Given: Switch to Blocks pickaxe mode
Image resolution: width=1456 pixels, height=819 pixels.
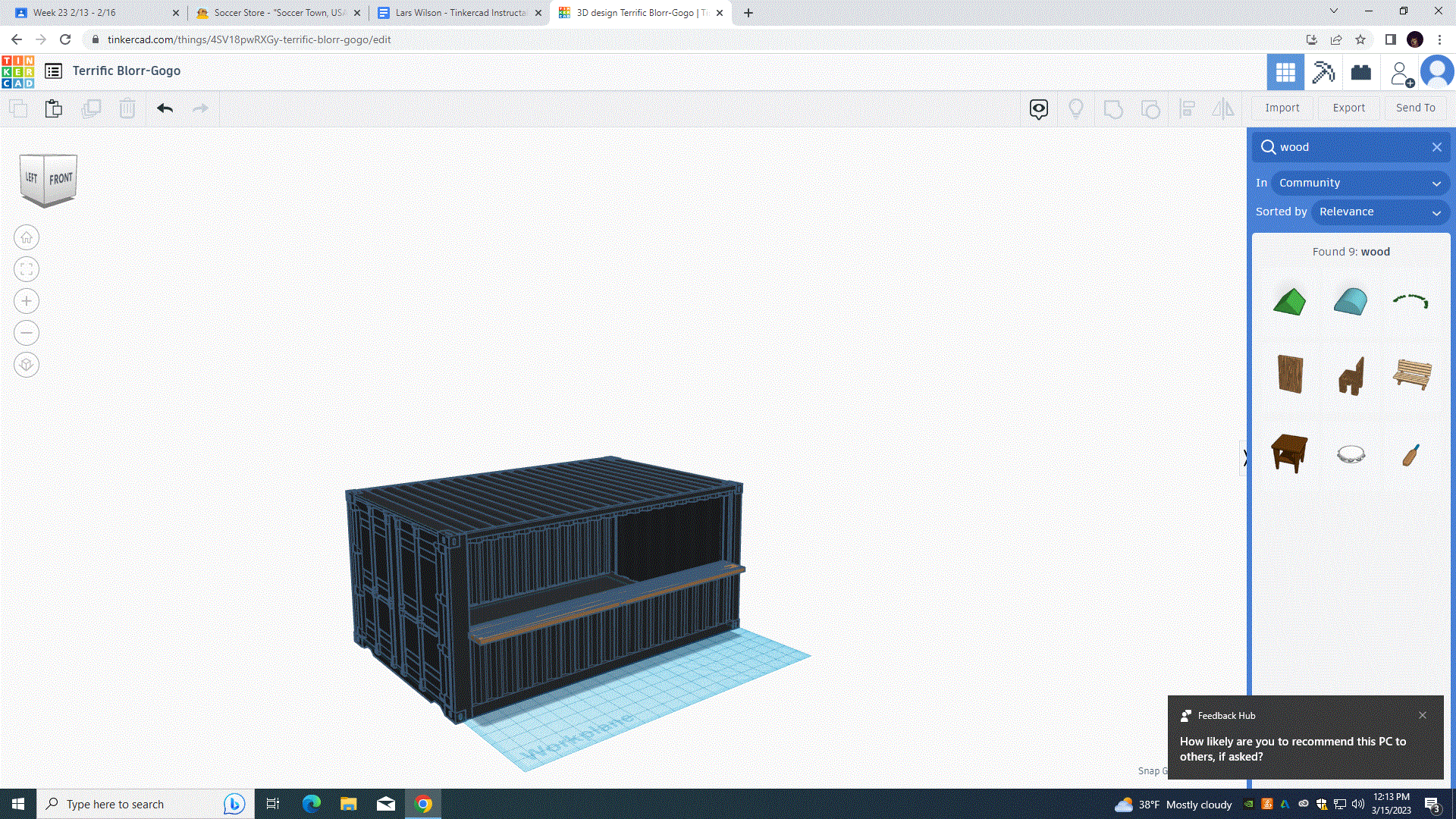Looking at the screenshot, I should [x=1323, y=72].
